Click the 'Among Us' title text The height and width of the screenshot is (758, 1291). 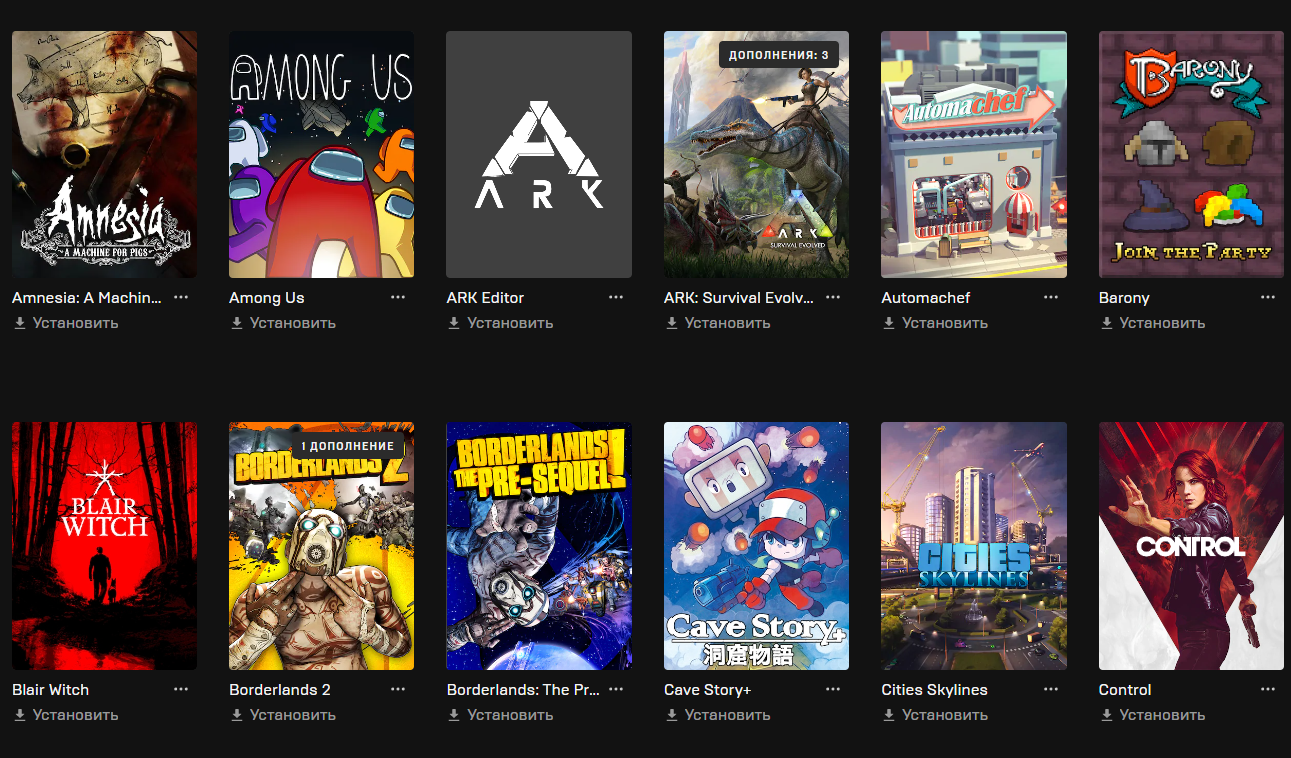click(x=267, y=298)
